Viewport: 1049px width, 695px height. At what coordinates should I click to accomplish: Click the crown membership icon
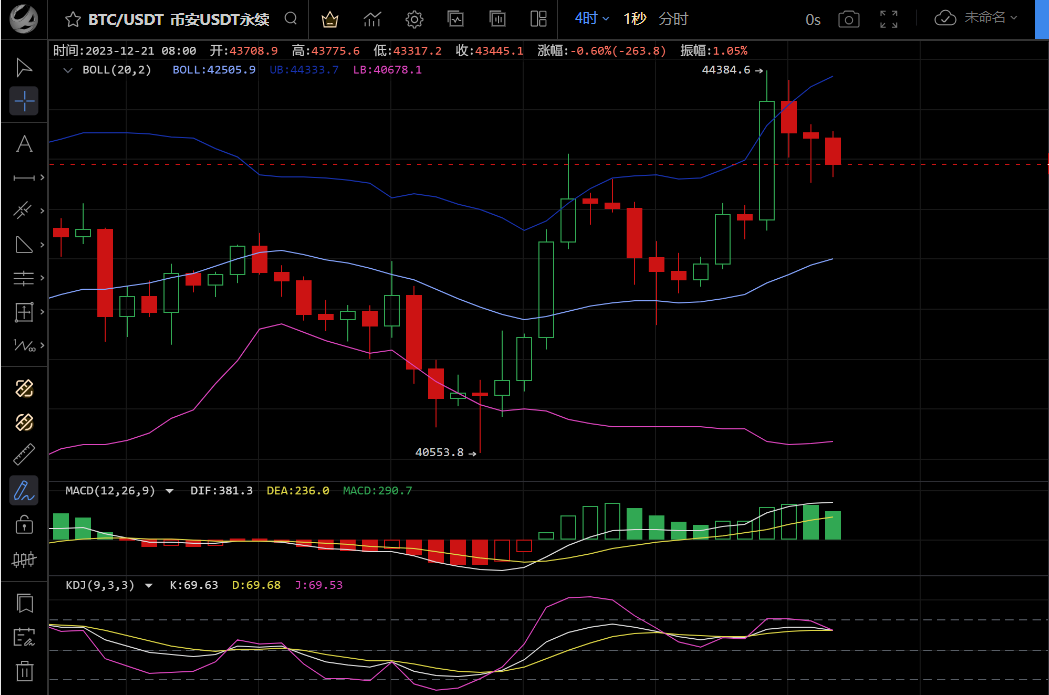pos(330,19)
